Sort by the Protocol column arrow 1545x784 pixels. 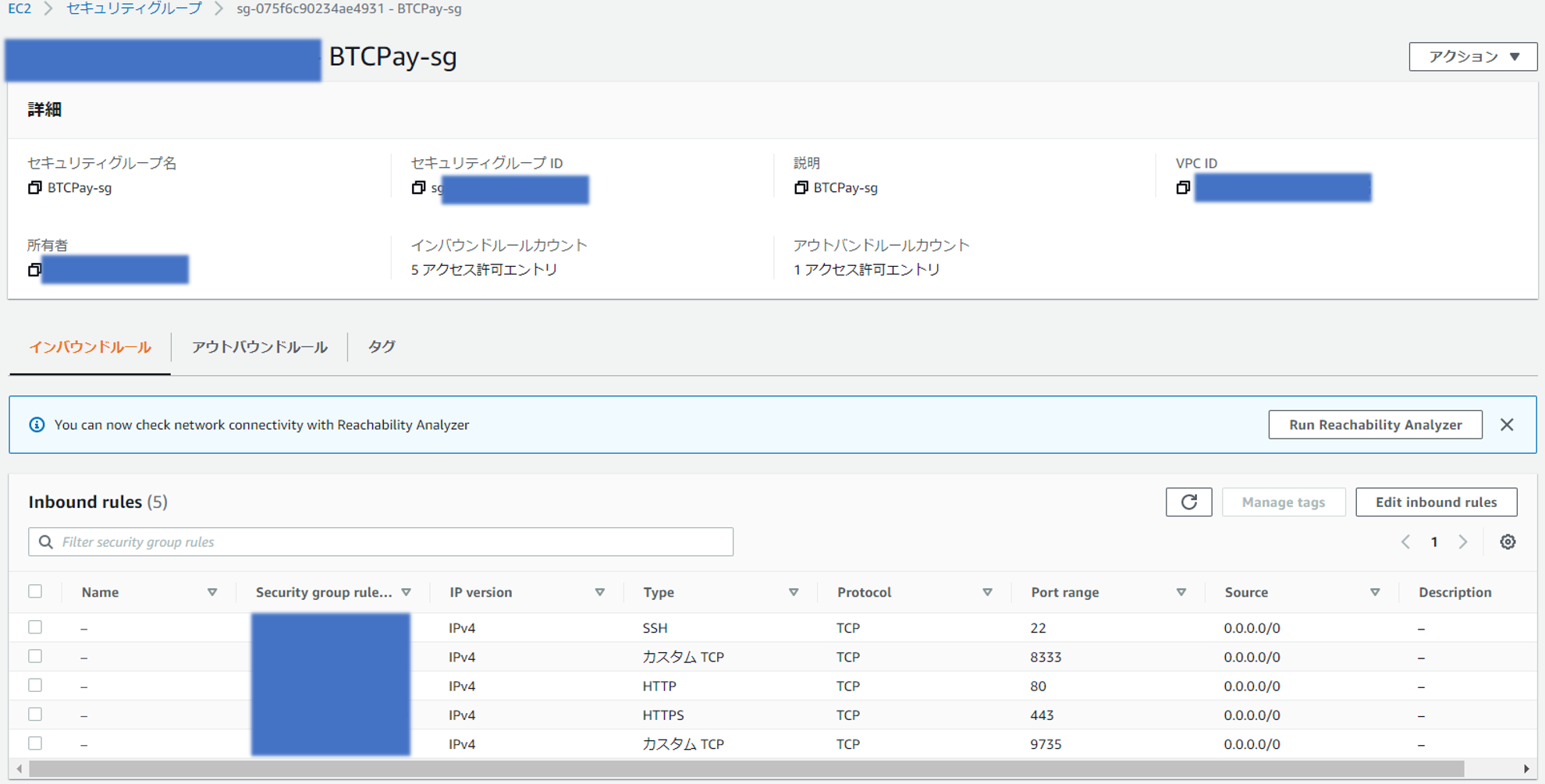click(987, 593)
